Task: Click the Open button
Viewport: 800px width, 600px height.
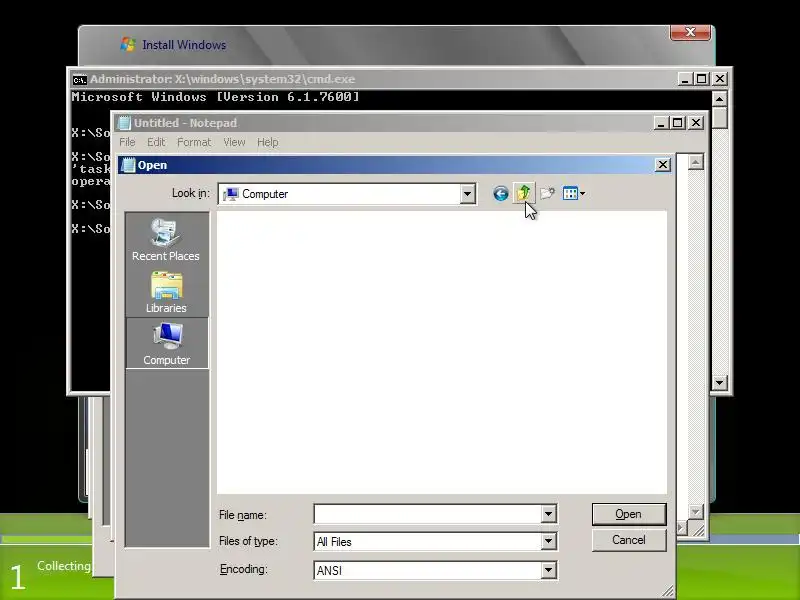Action: 629,514
